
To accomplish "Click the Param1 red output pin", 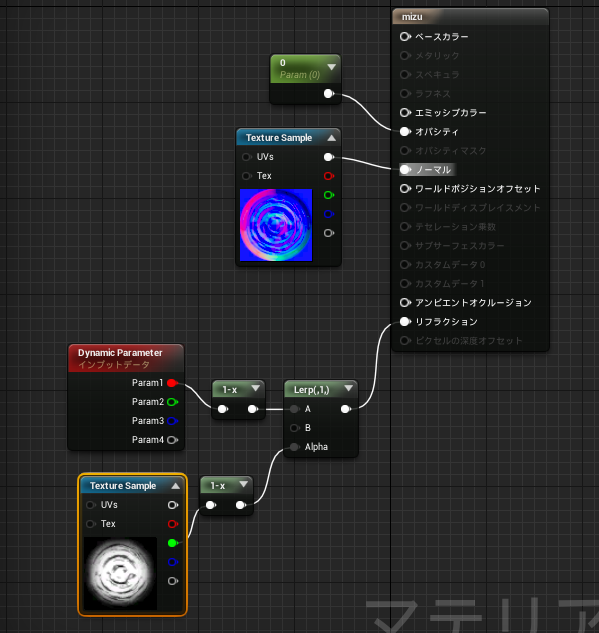I will [172, 383].
